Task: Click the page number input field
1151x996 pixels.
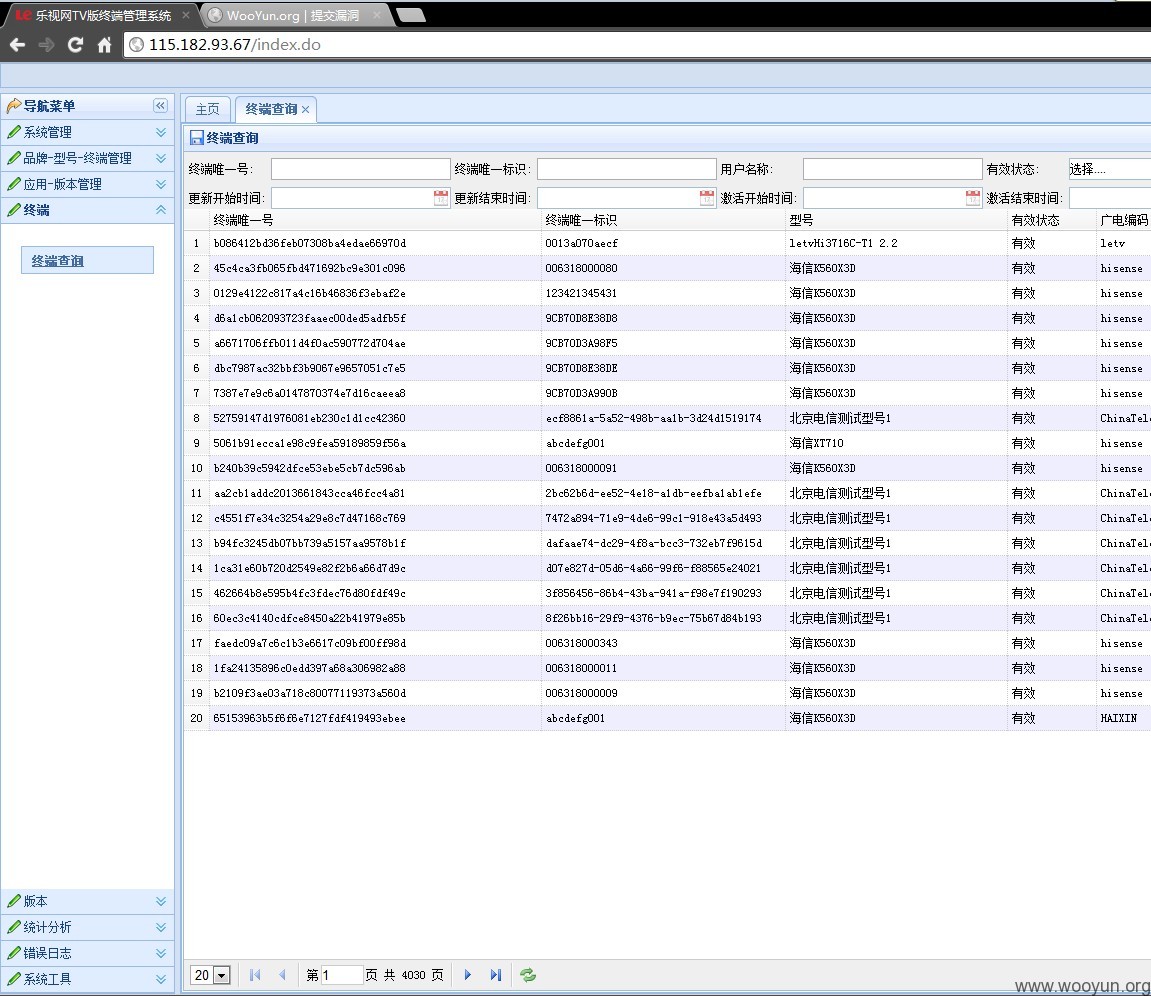Action: (341, 975)
